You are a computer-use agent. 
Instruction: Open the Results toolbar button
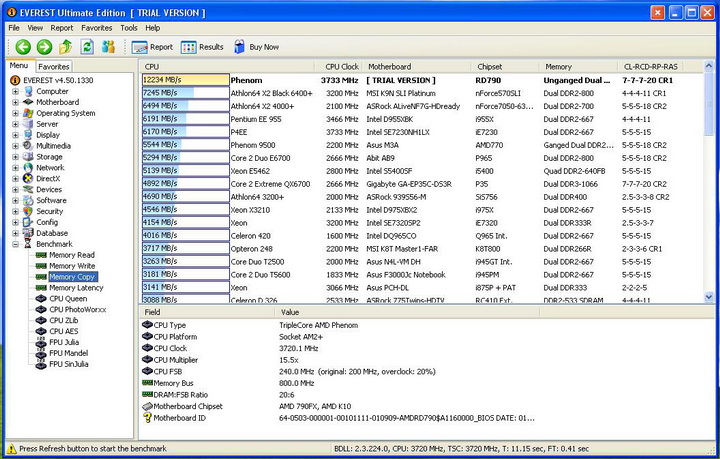[202, 47]
